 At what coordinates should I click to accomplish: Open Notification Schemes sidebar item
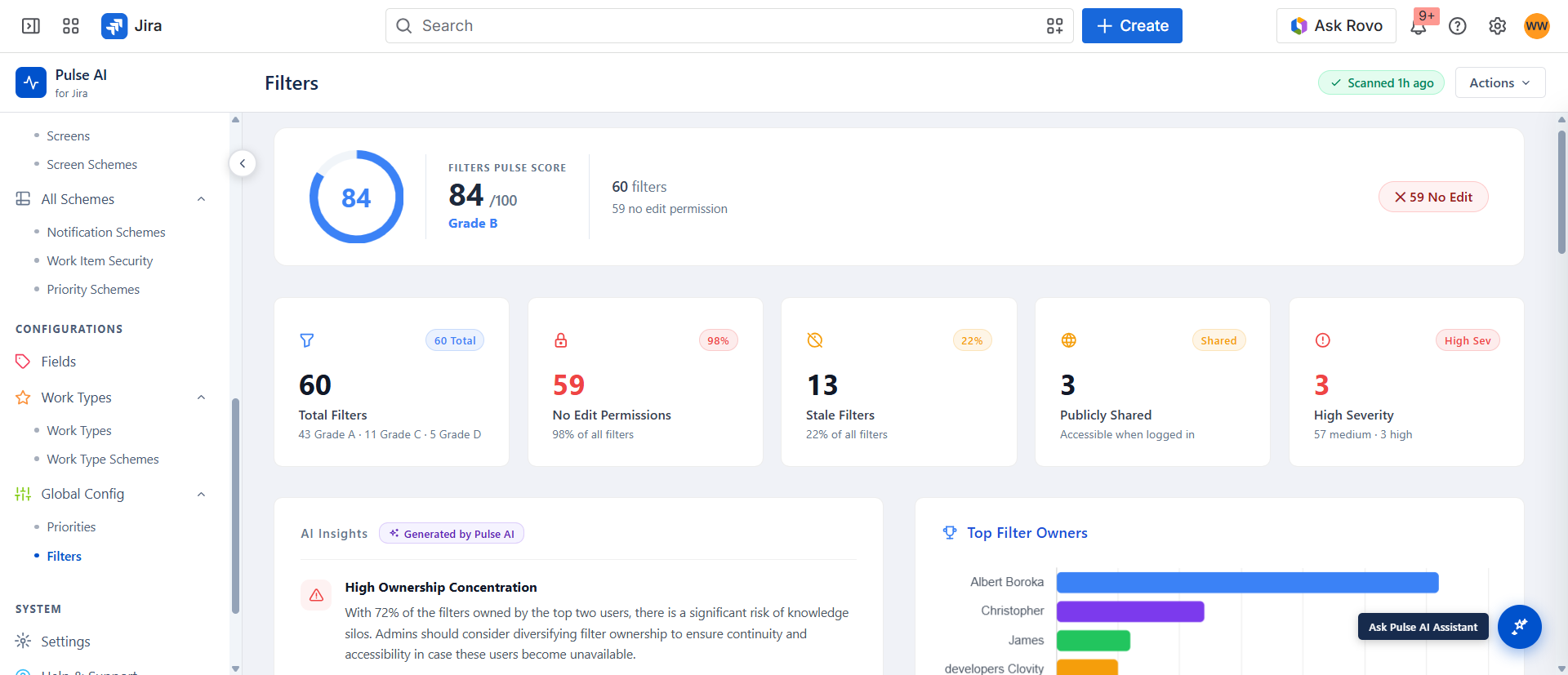[x=106, y=233]
